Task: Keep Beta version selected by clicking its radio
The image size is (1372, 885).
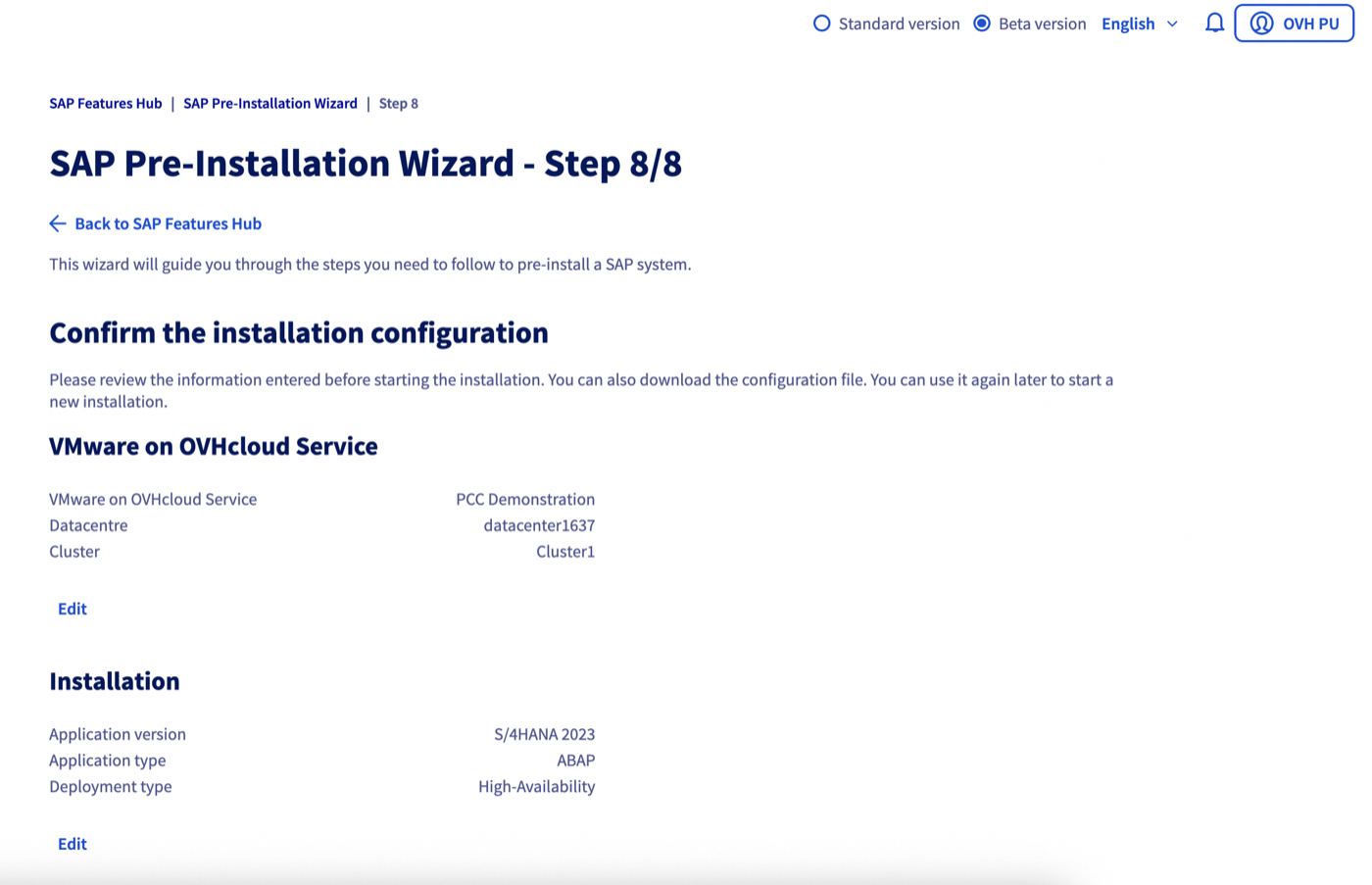Action: [981, 23]
